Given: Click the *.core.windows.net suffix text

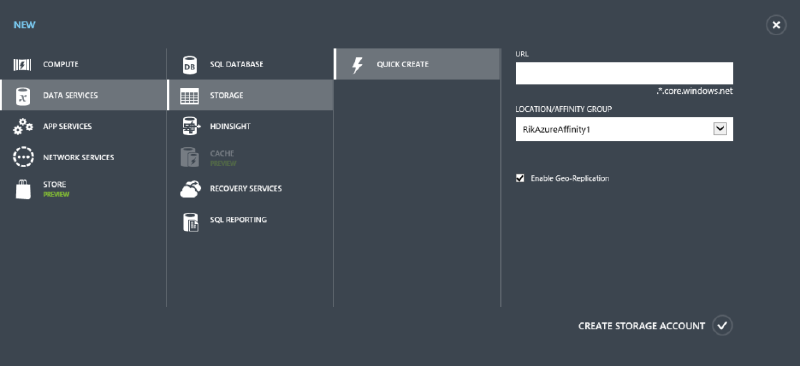Looking at the screenshot, I should 695,91.
